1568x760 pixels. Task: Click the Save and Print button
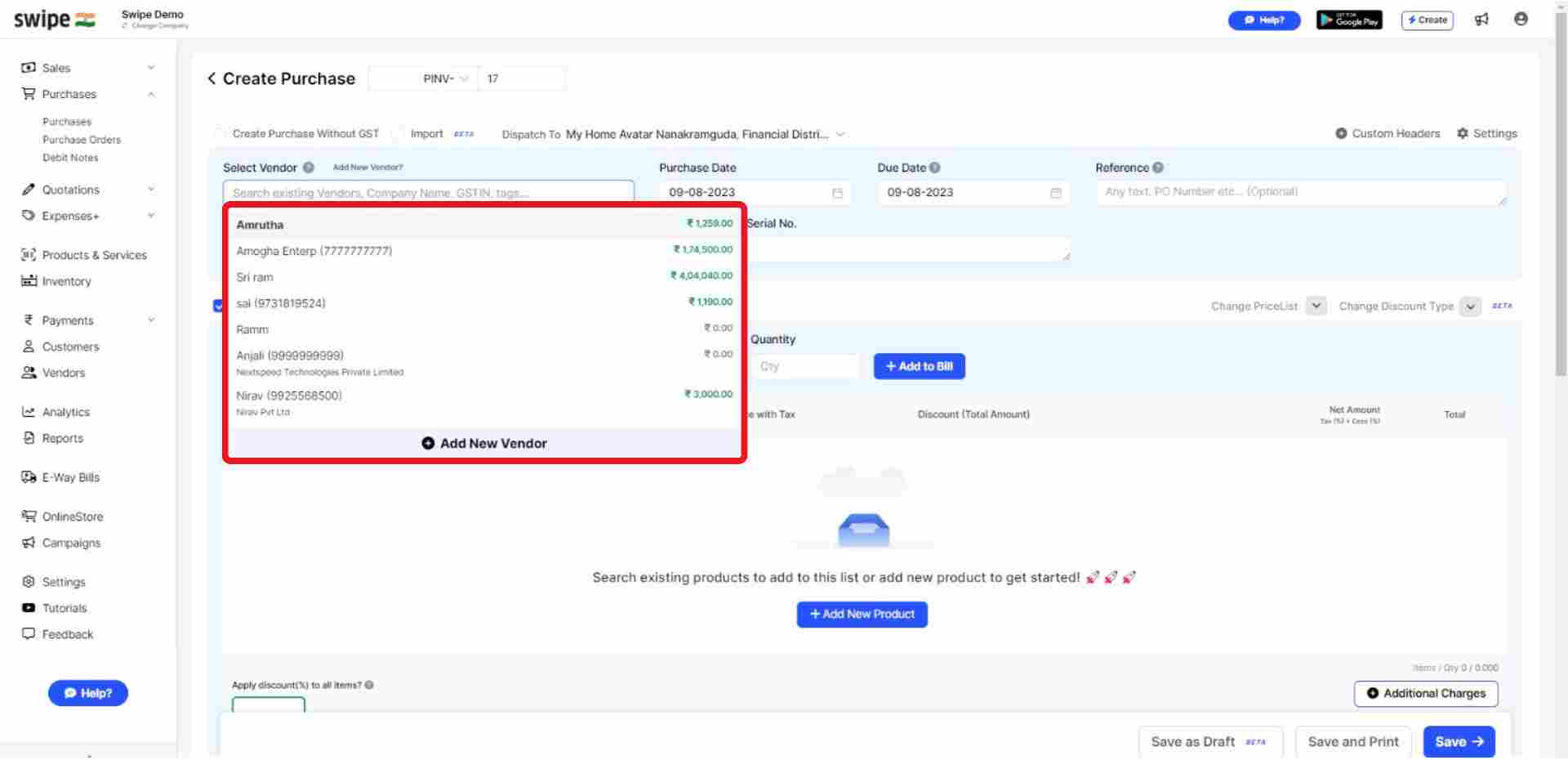point(1353,742)
